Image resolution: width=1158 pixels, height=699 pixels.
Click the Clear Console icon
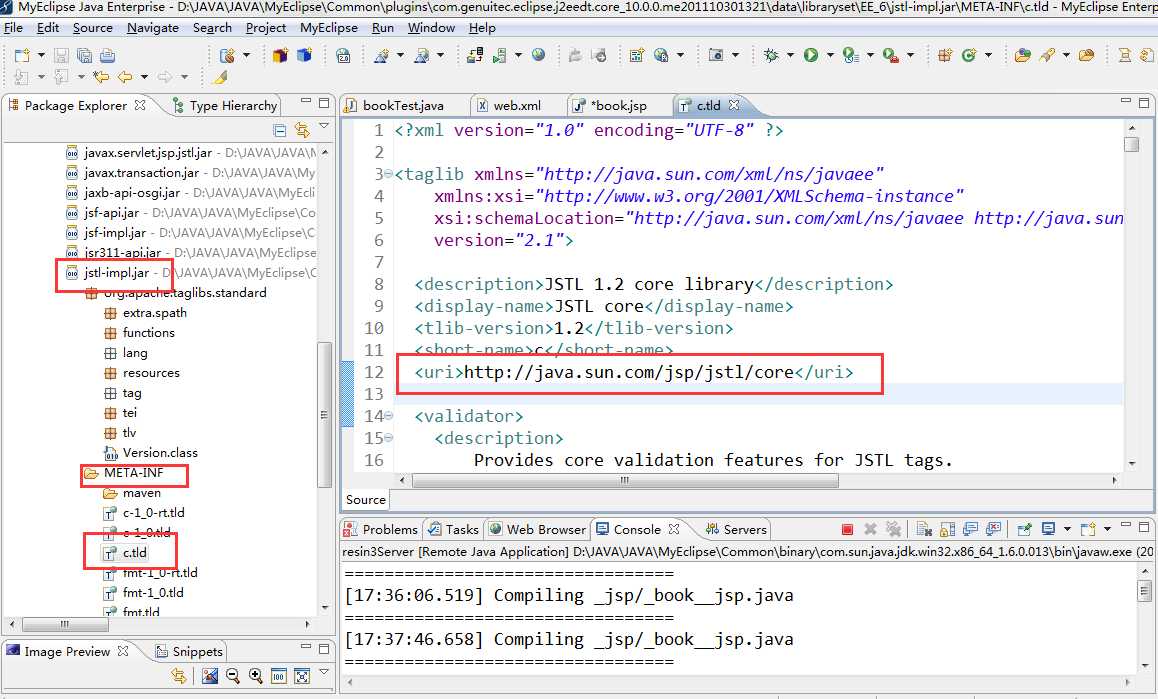(x=924, y=529)
